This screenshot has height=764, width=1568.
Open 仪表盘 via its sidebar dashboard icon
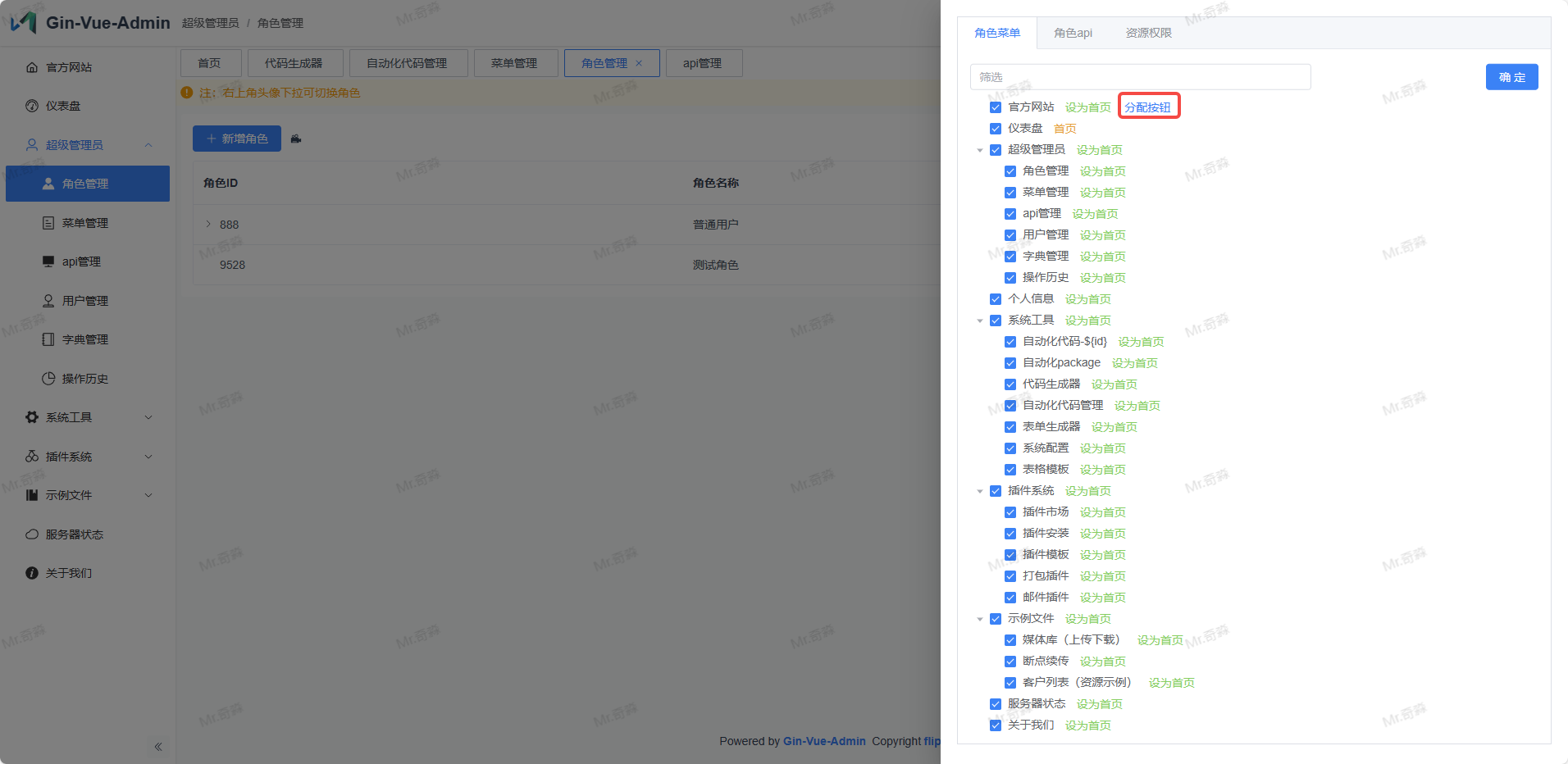[32, 106]
